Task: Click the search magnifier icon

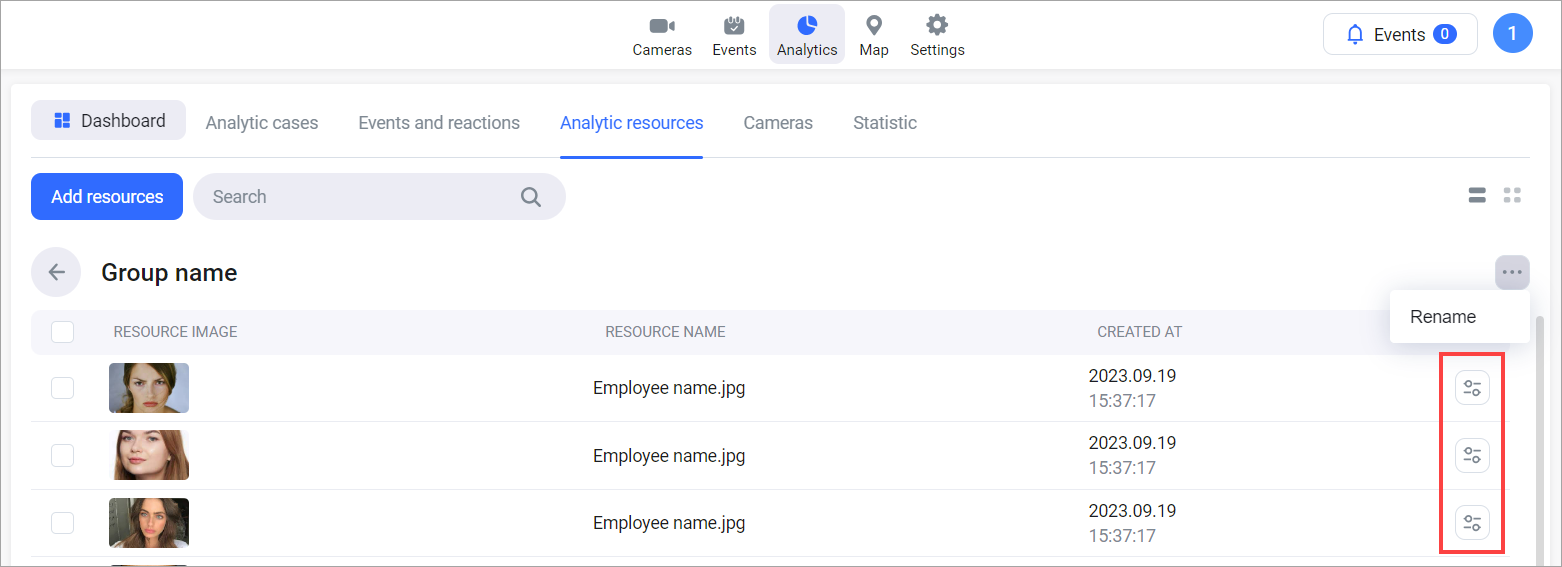Action: 531,197
